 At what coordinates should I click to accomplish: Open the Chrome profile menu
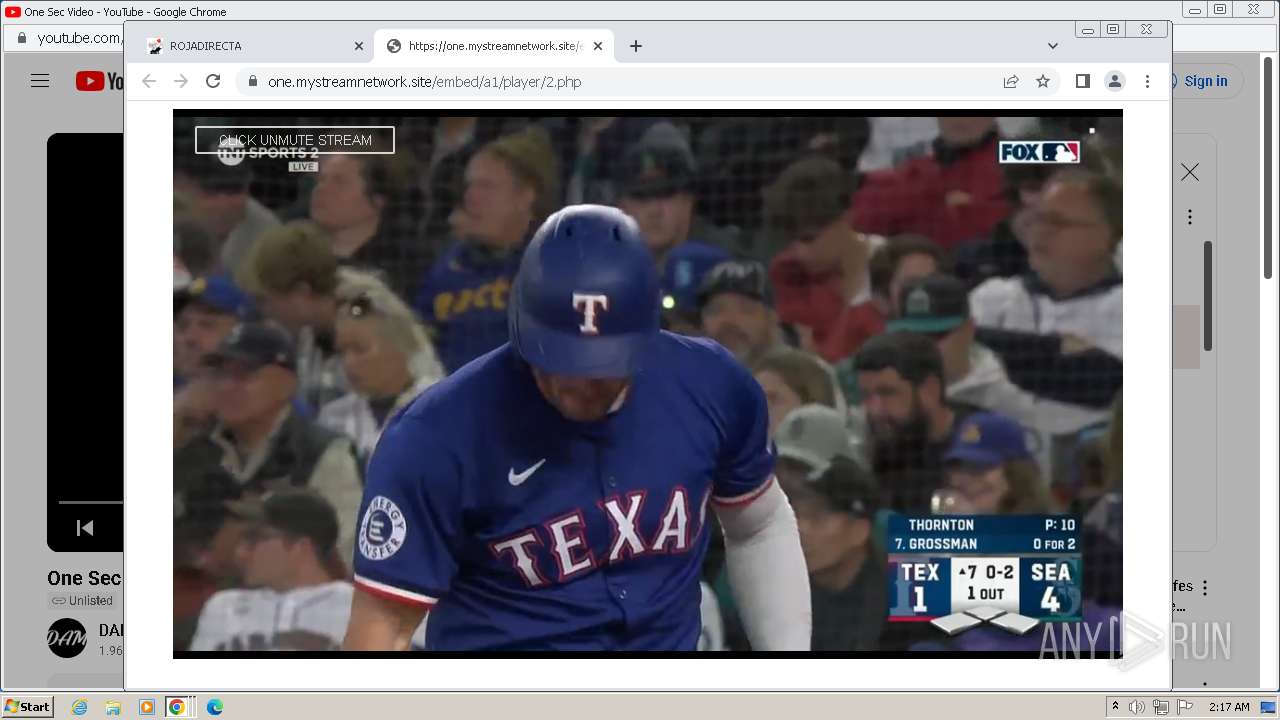(1115, 82)
